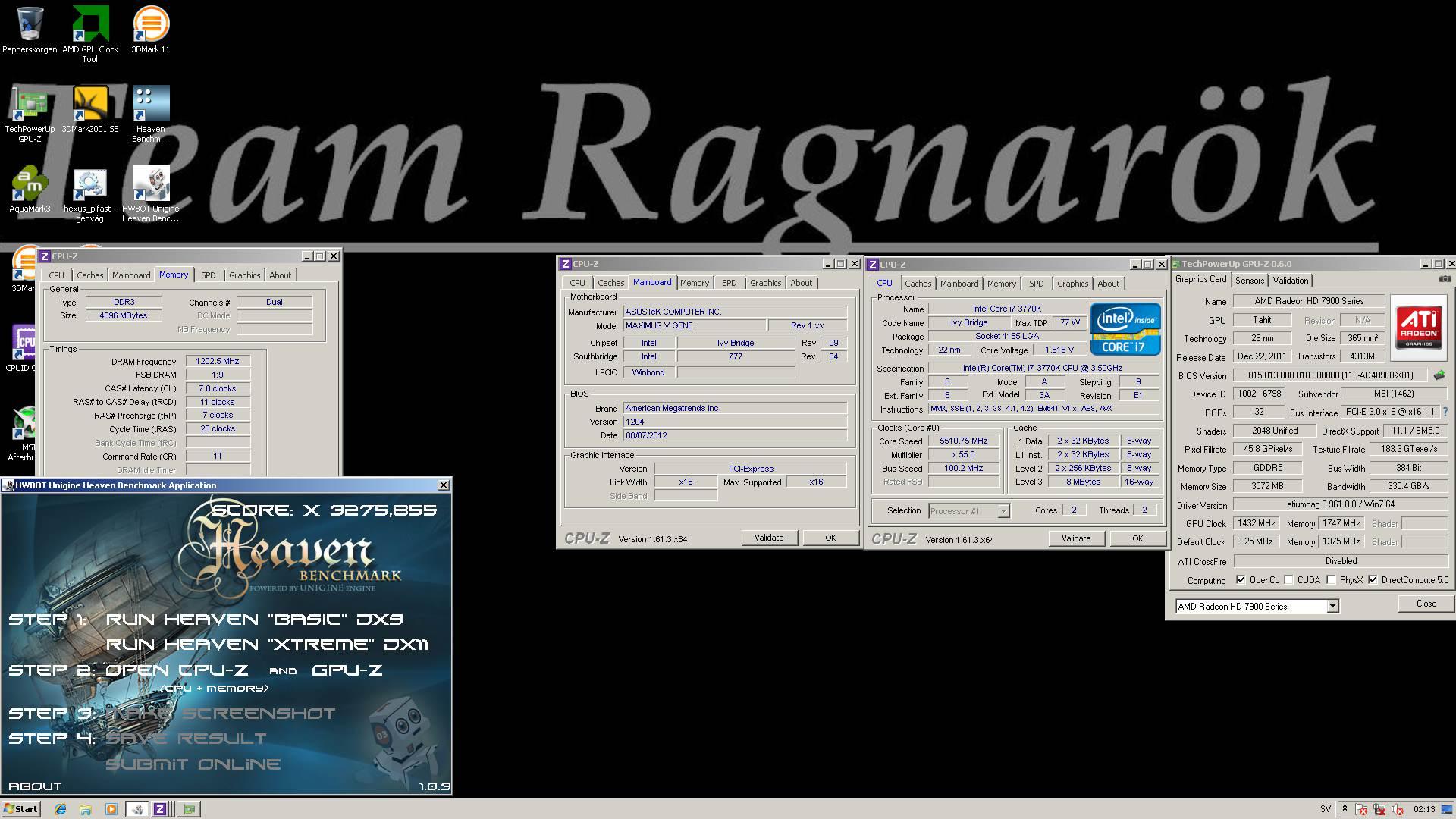The height and width of the screenshot is (819, 1456).
Task: Click Validate in the Mainboard CPU-Z window
Action: (769, 538)
